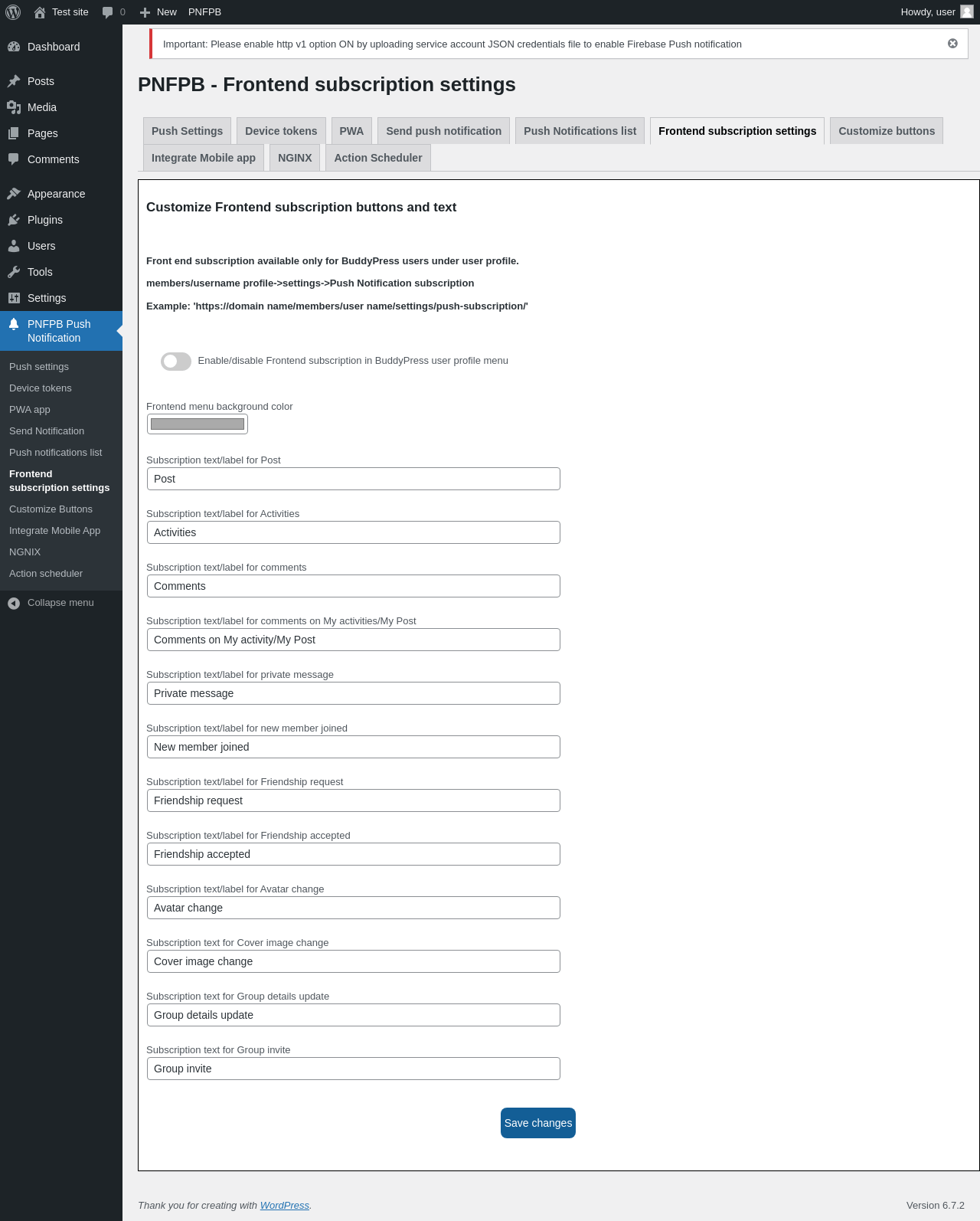This screenshot has width=980, height=1221.
Task: Focus the Comments on My activity/My Post field
Action: pyautogui.click(x=354, y=640)
